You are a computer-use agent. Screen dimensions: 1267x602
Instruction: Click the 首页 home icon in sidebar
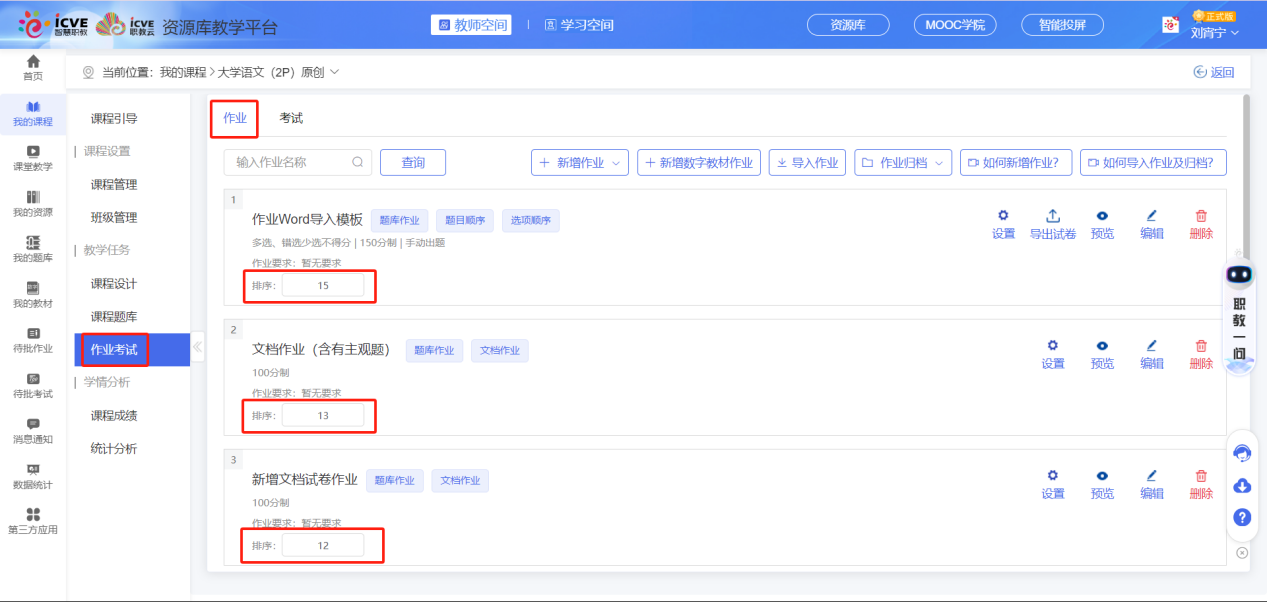tap(33, 67)
